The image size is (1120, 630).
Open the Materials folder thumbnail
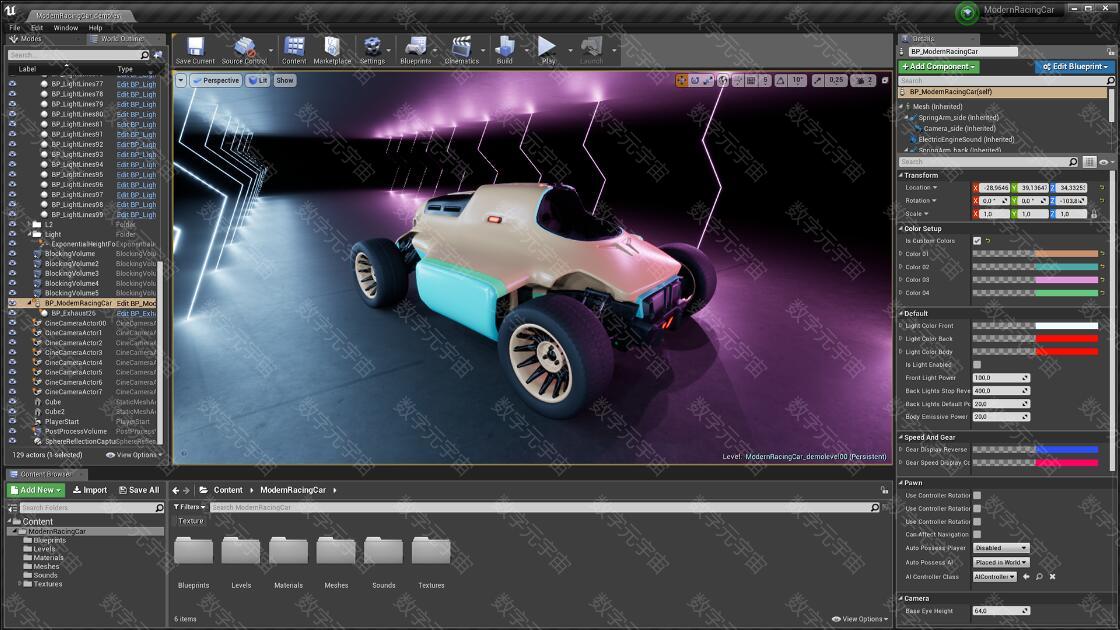click(x=288, y=553)
